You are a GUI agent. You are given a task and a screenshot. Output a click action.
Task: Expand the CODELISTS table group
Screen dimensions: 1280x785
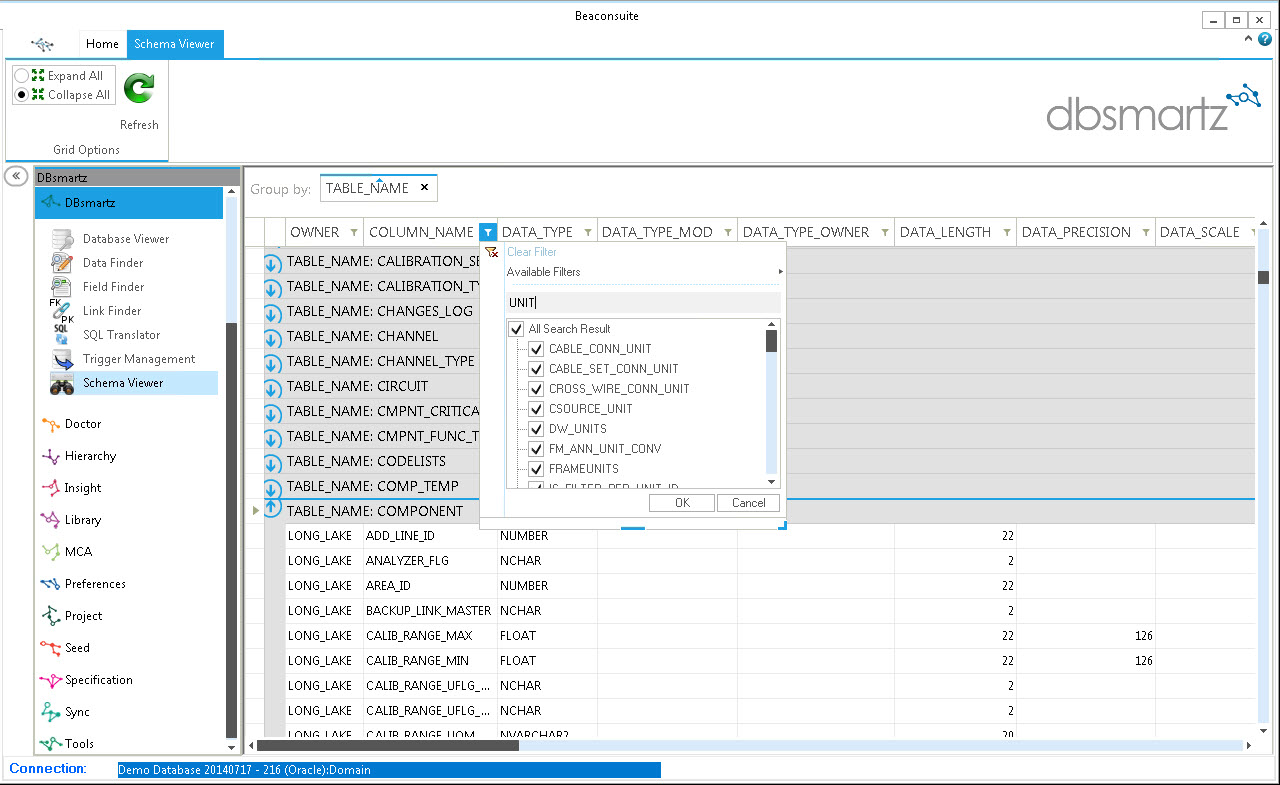[272, 463]
